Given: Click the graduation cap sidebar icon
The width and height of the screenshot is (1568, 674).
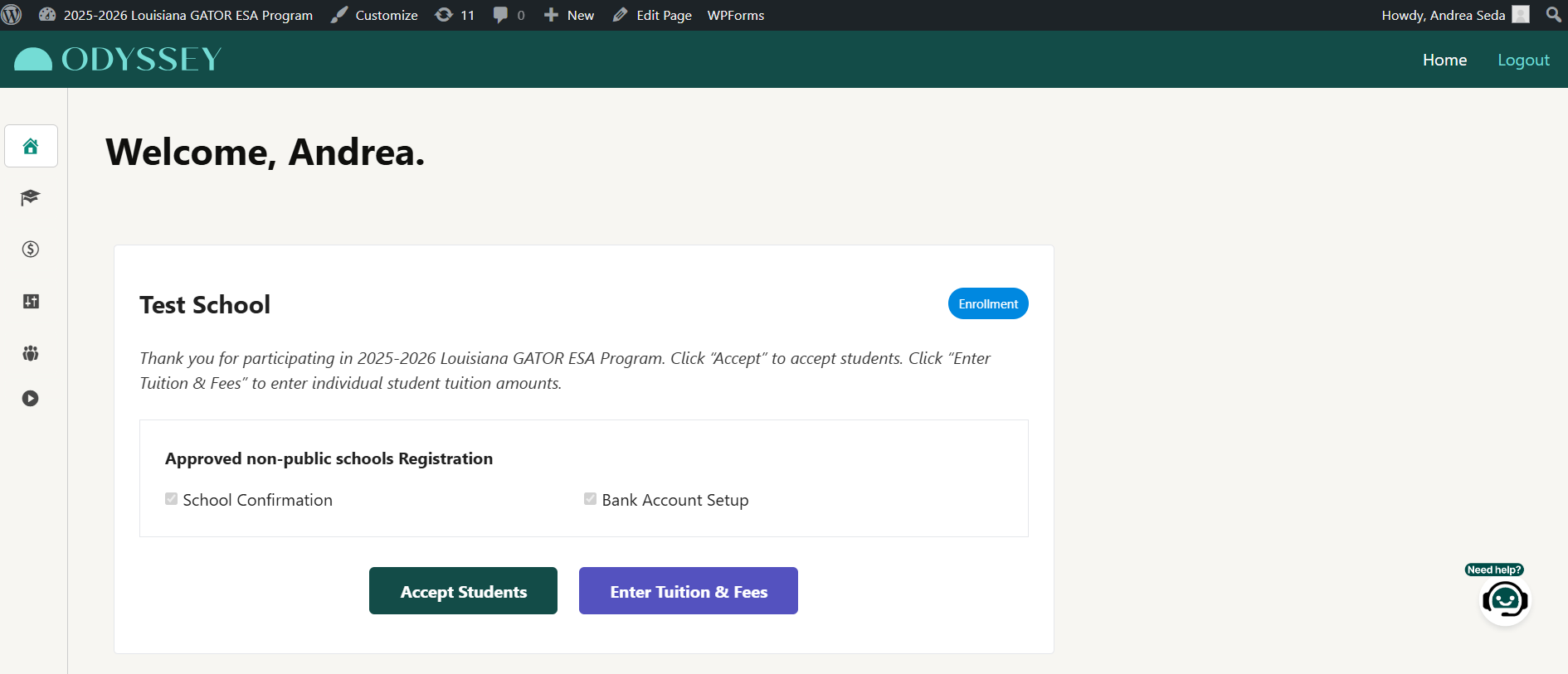Looking at the screenshot, I should point(31,197).
